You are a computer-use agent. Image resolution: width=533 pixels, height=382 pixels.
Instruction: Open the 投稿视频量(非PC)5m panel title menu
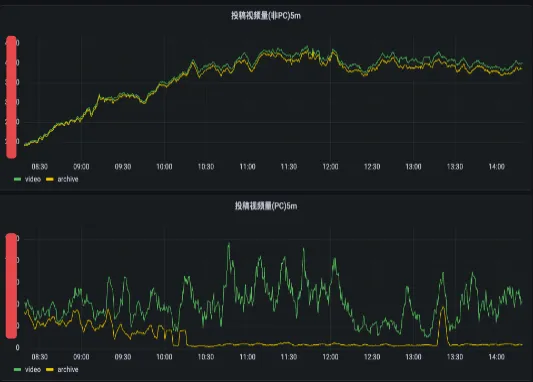click(x=266, y=16)
